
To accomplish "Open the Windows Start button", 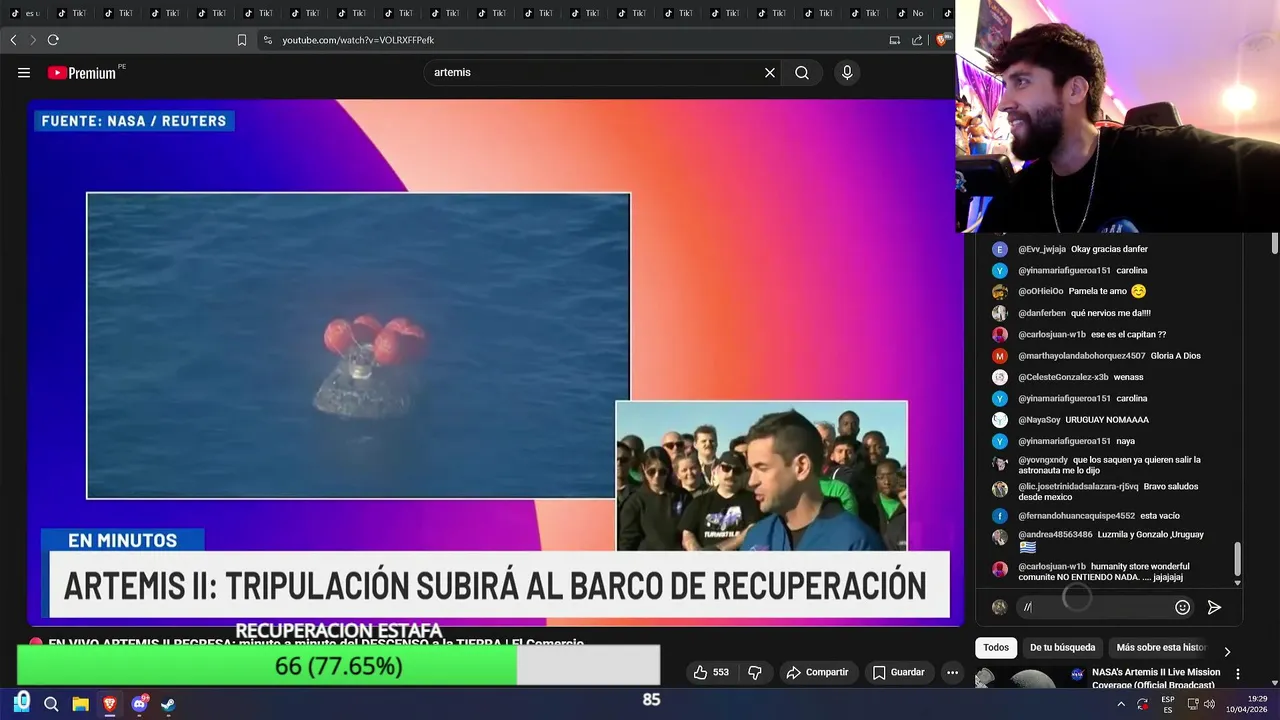I will pos(22,703).
